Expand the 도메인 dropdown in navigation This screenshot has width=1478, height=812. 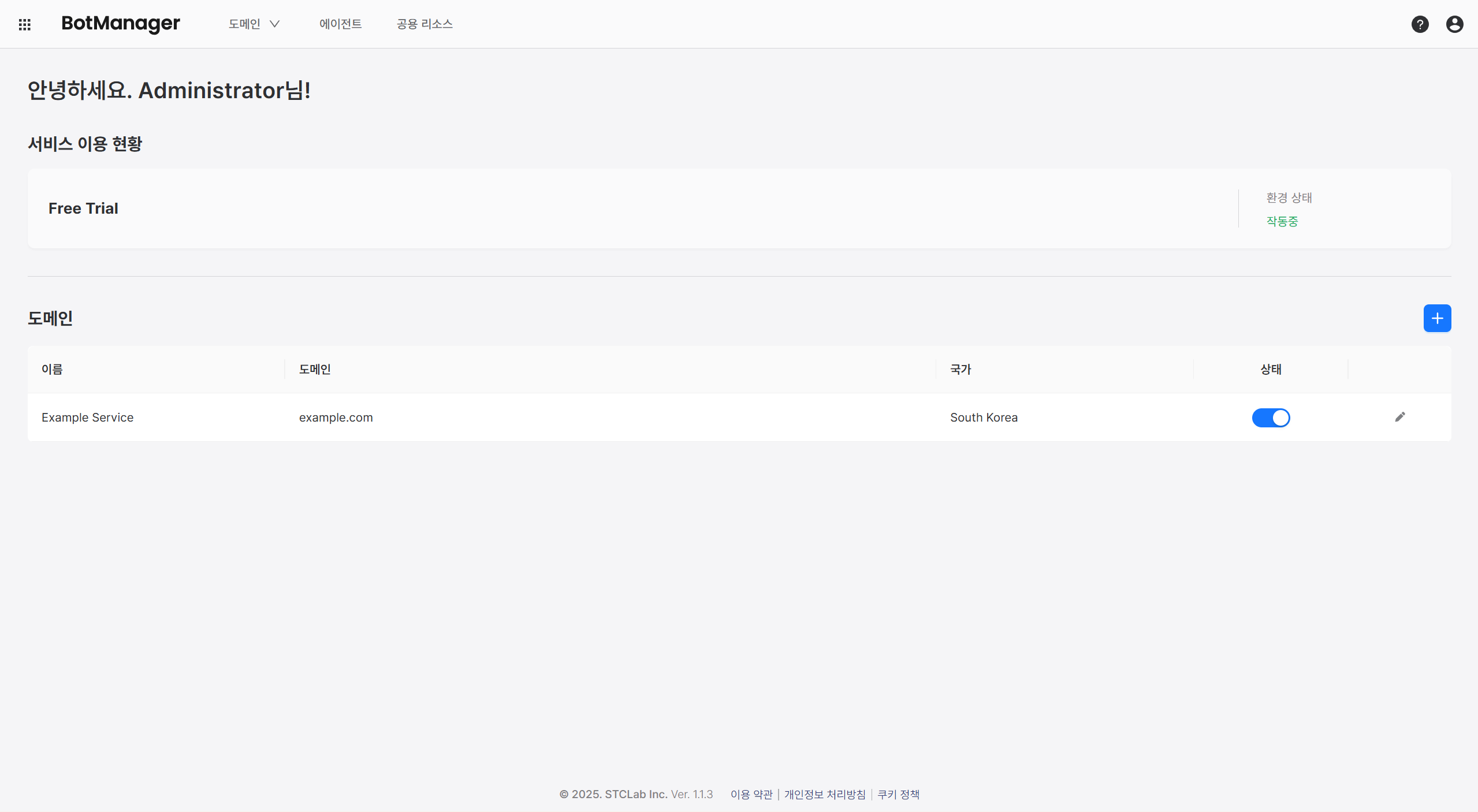coord(245,24)
